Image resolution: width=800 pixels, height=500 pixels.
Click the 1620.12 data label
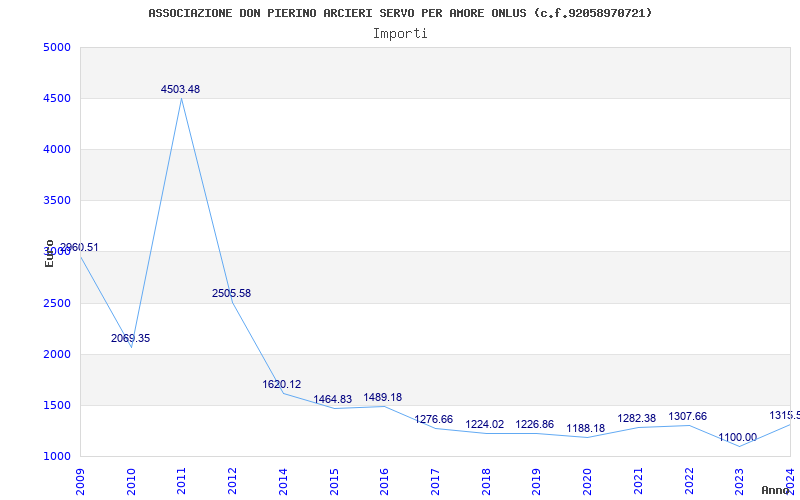282,385
